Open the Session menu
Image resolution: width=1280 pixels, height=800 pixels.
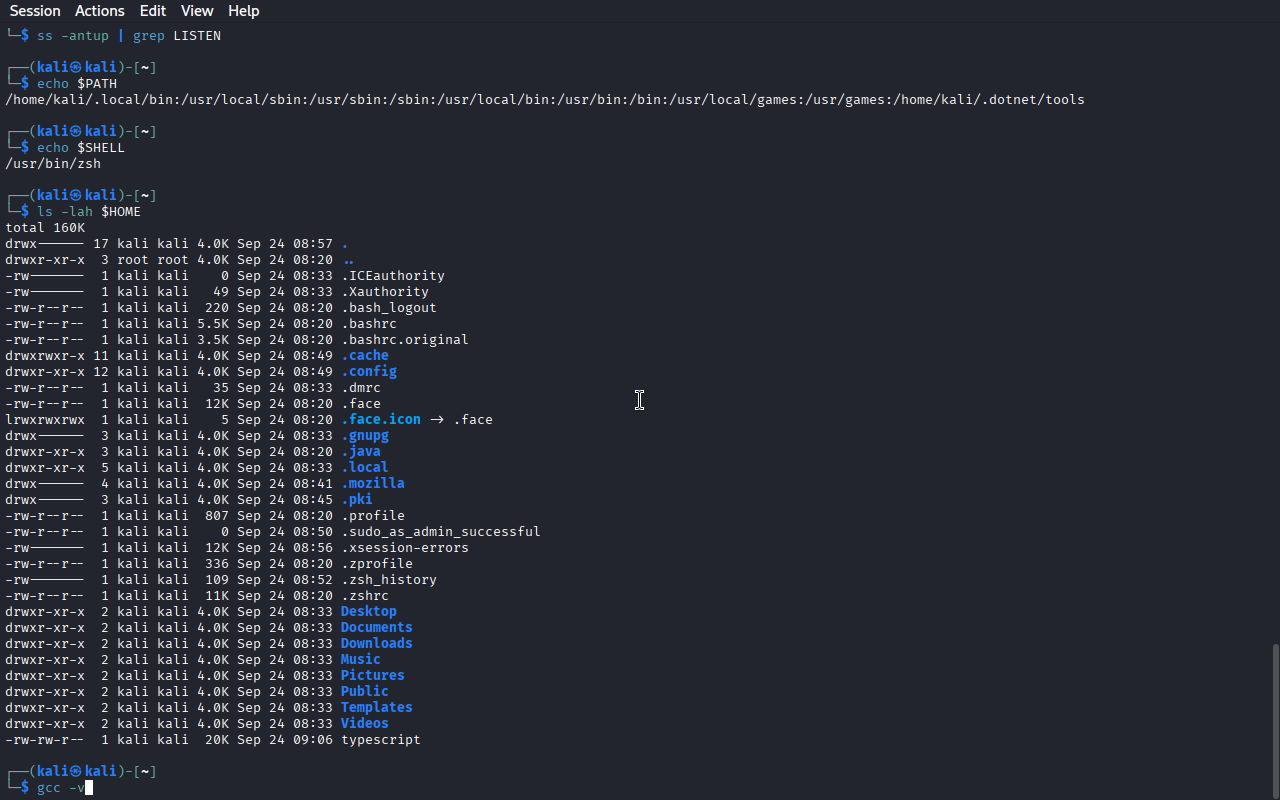coord(35,11)
